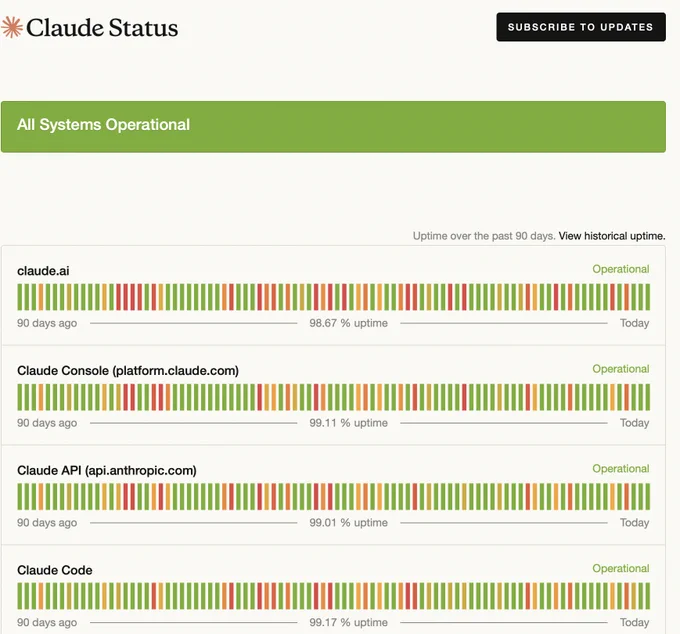This screenshot has width=680, height=634.
Task: Click 'Today' label under Claude Console
Action: tap(634, 423)
